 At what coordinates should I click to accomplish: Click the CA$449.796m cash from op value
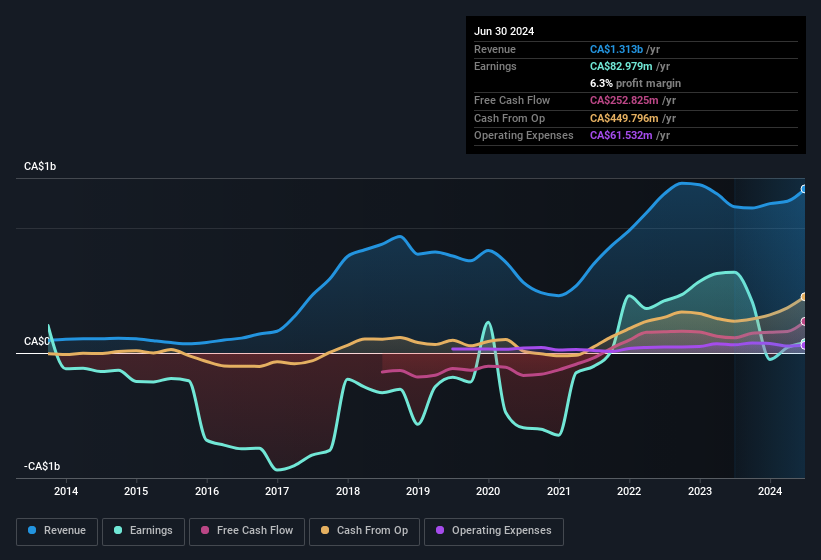tap(624, 118)
